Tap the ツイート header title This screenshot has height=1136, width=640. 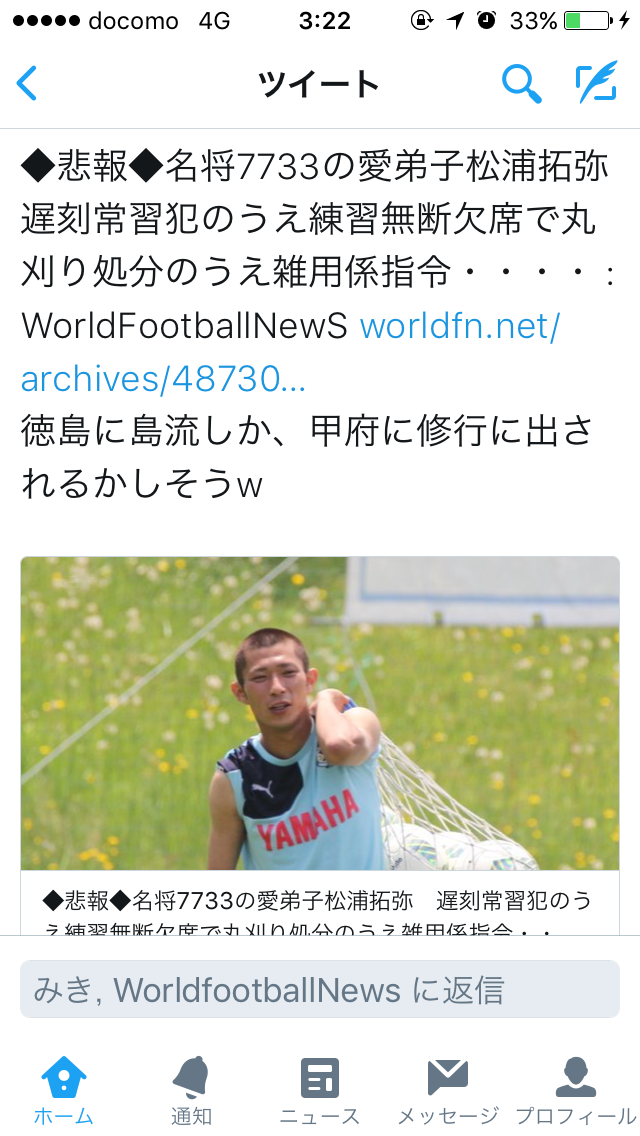pyautogui.click(x=319, y=84)
